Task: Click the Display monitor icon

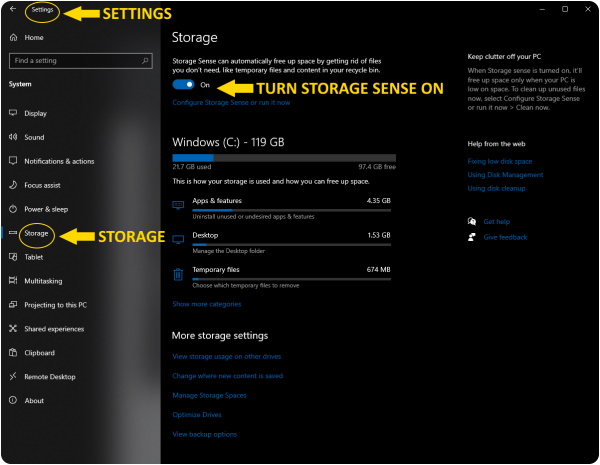Action: [x=13, y=113]
